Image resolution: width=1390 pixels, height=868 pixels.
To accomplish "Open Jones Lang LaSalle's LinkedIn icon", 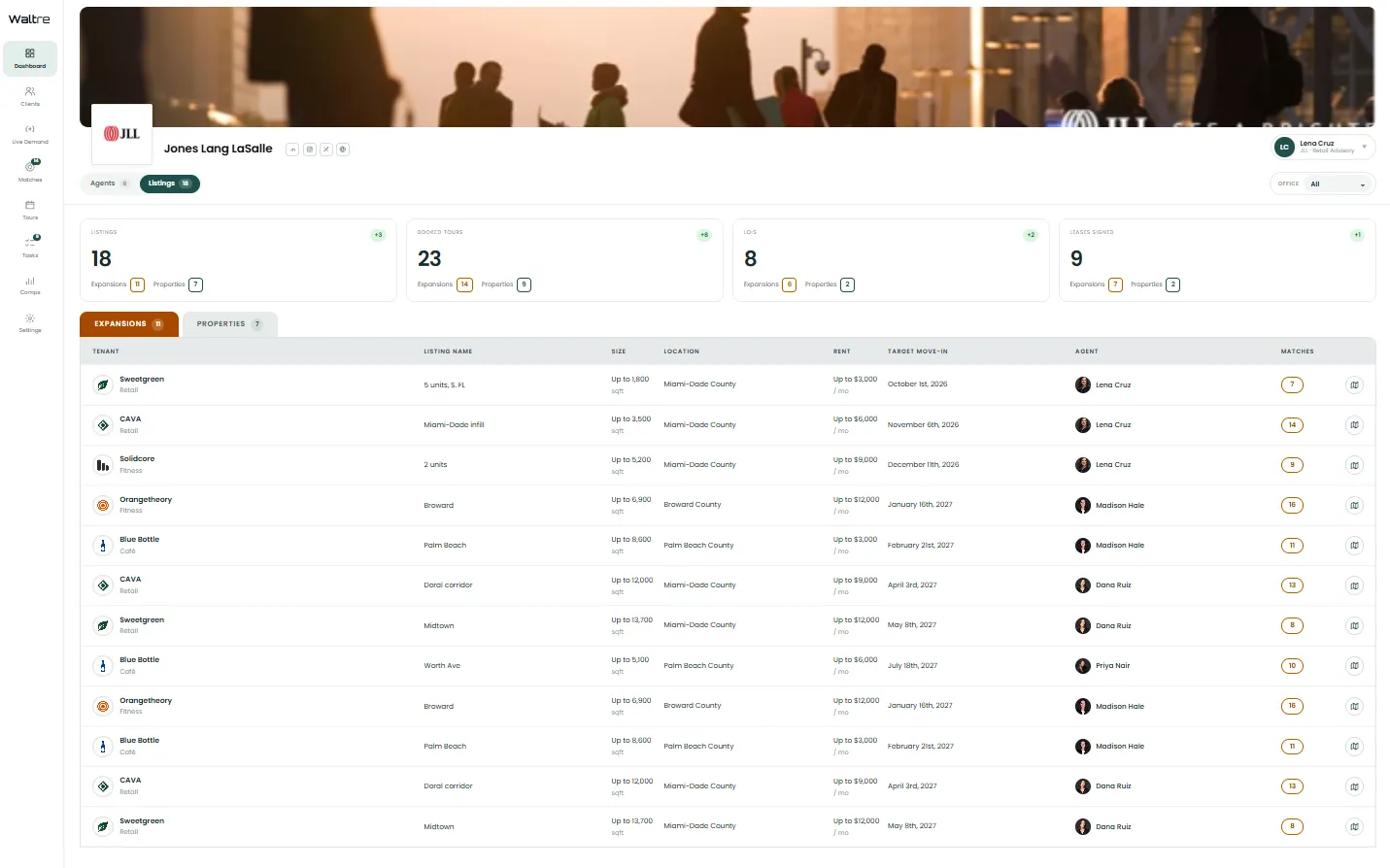I will [292, 150].
